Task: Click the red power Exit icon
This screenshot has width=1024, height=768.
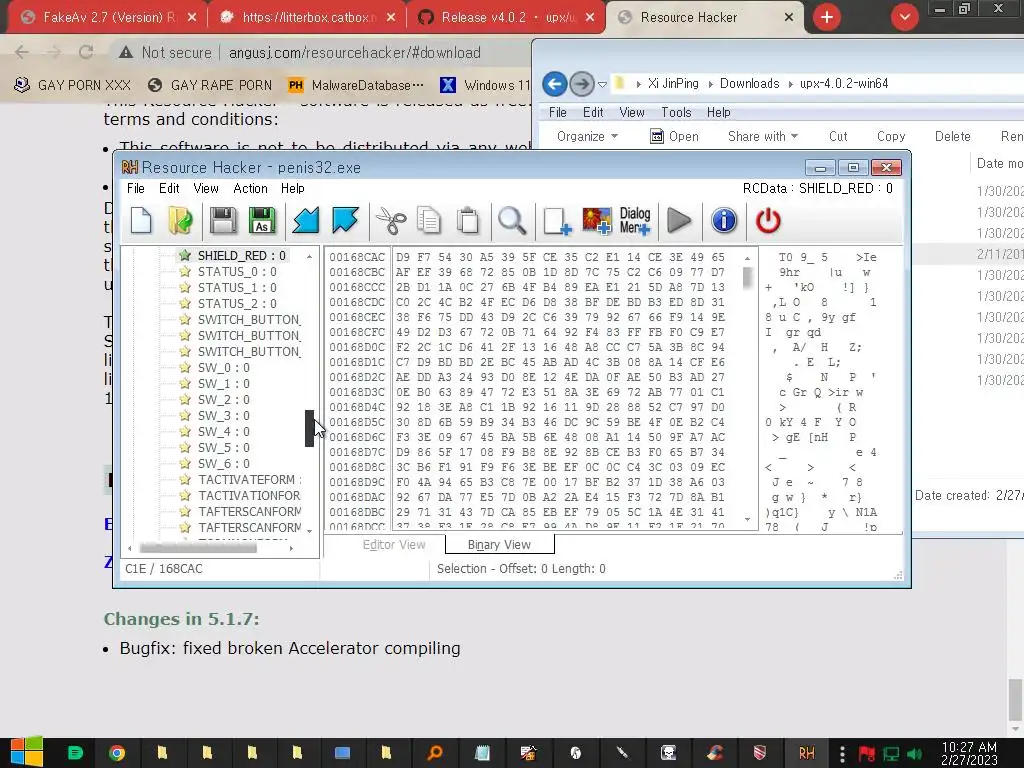Action: click(768, 221)
